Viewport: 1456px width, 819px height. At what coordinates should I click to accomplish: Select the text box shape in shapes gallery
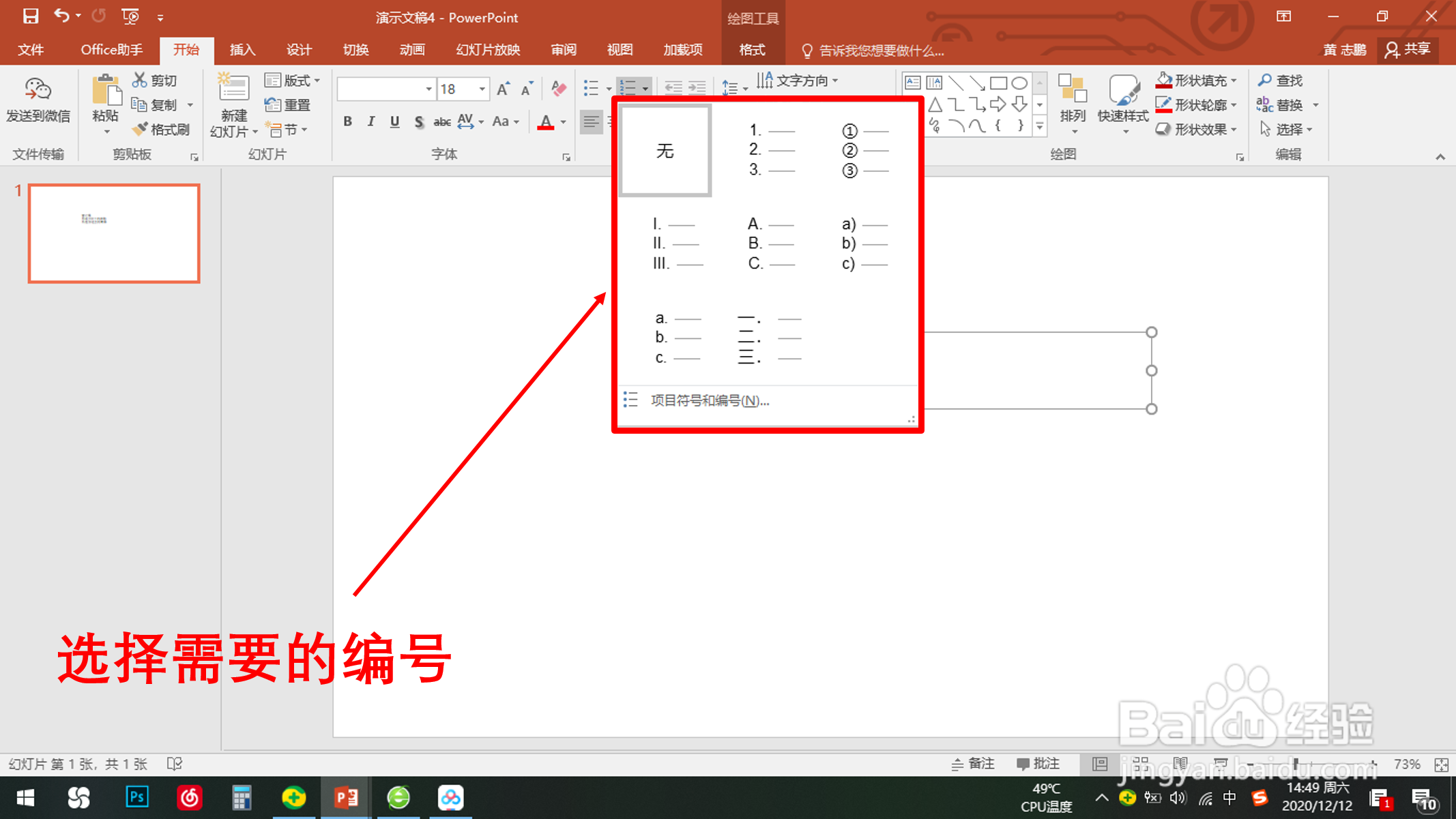[913, 83]
